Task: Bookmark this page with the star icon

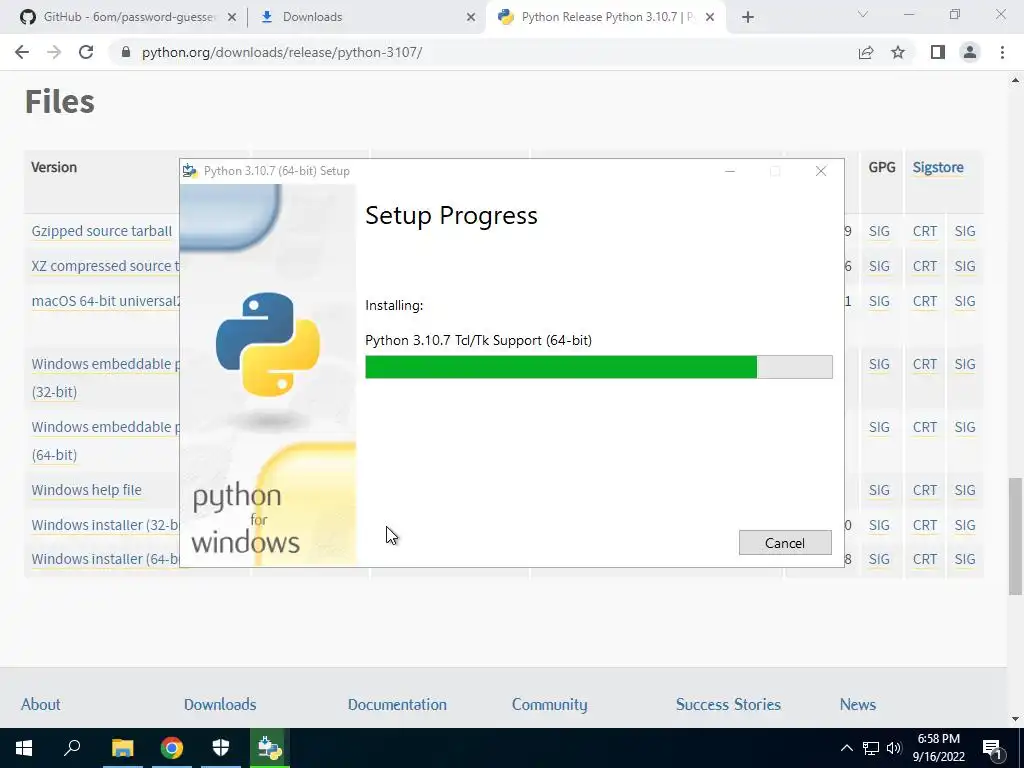Action: tap(898, 52)
